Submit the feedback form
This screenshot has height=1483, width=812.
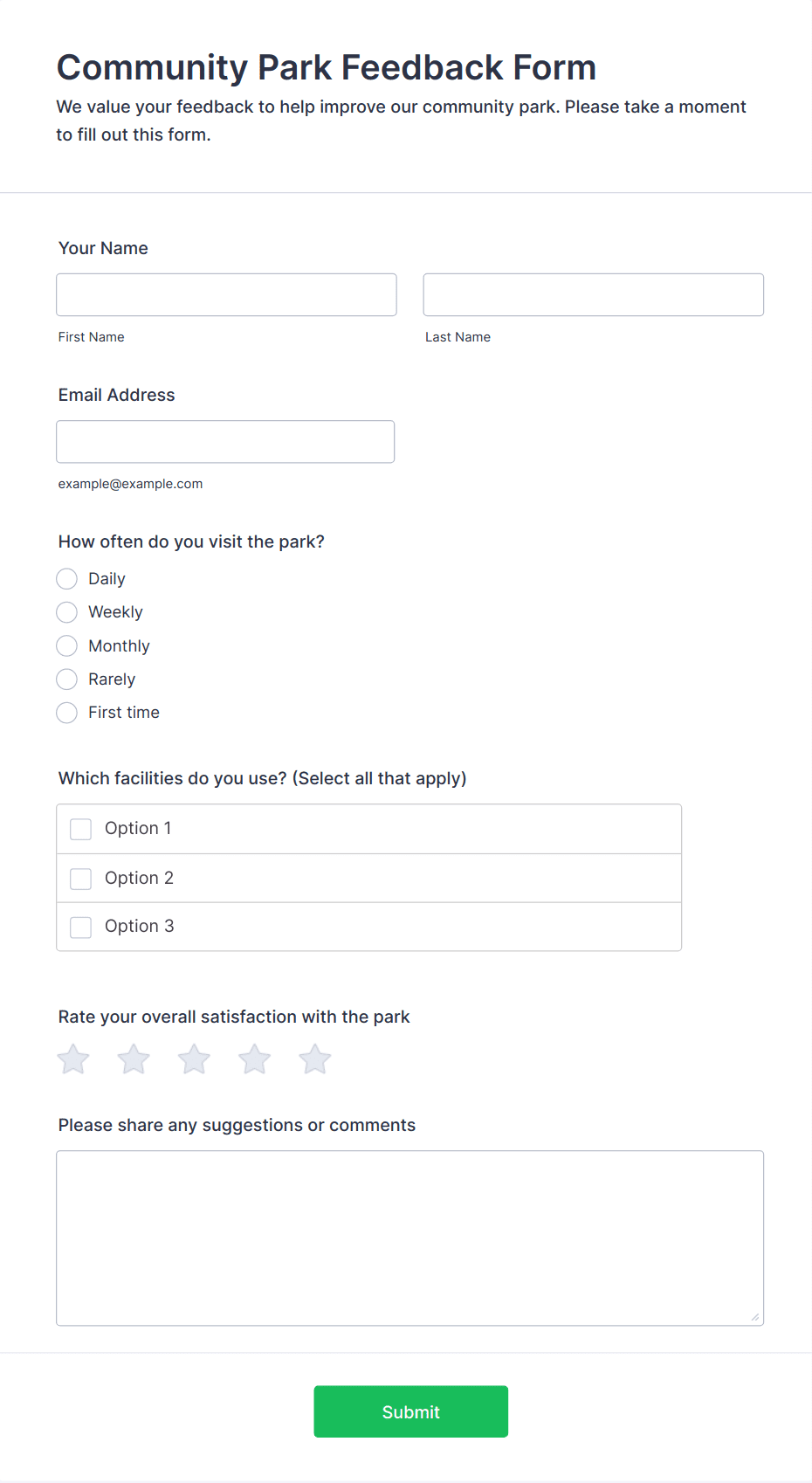pyautogui.click(x=410, y=1411)
